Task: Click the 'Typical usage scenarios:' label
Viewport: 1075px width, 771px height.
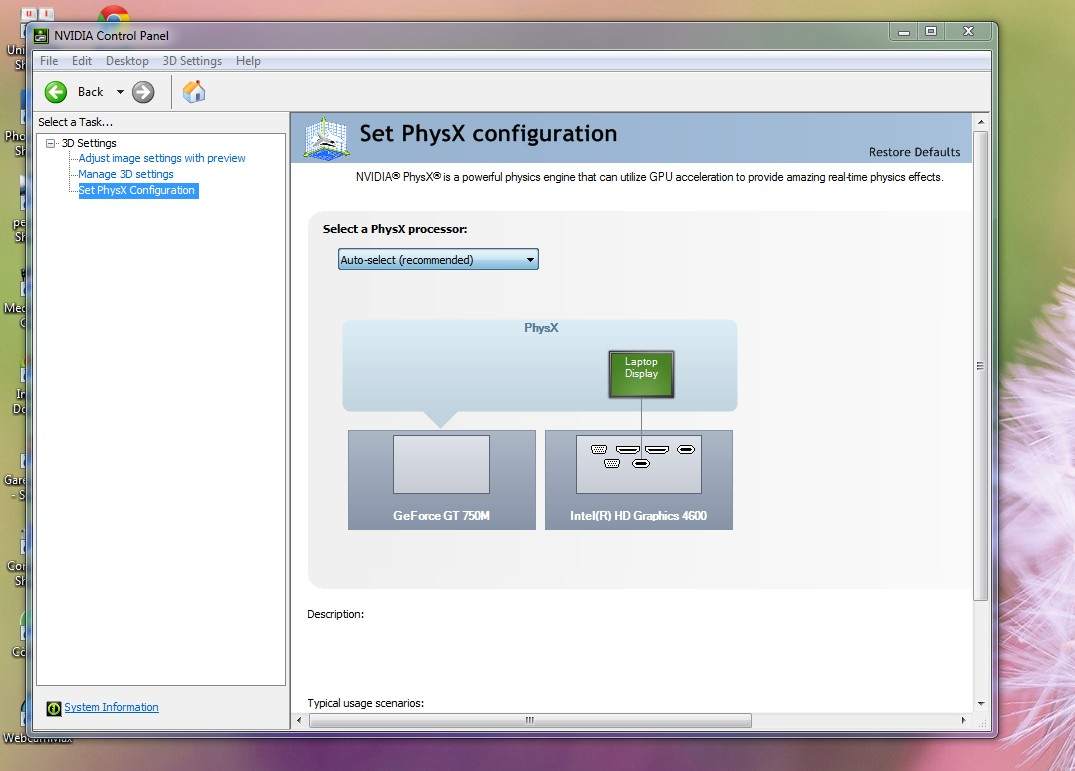Action: [x=365, y=703]
